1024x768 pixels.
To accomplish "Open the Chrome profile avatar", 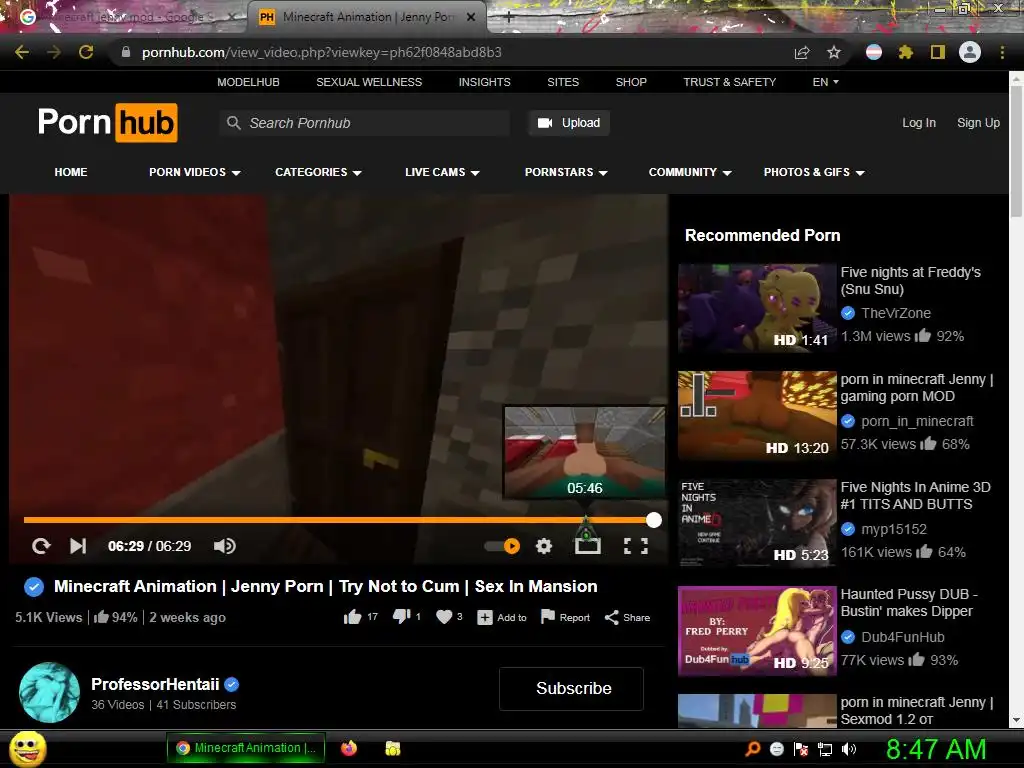I will pos(970,52).
